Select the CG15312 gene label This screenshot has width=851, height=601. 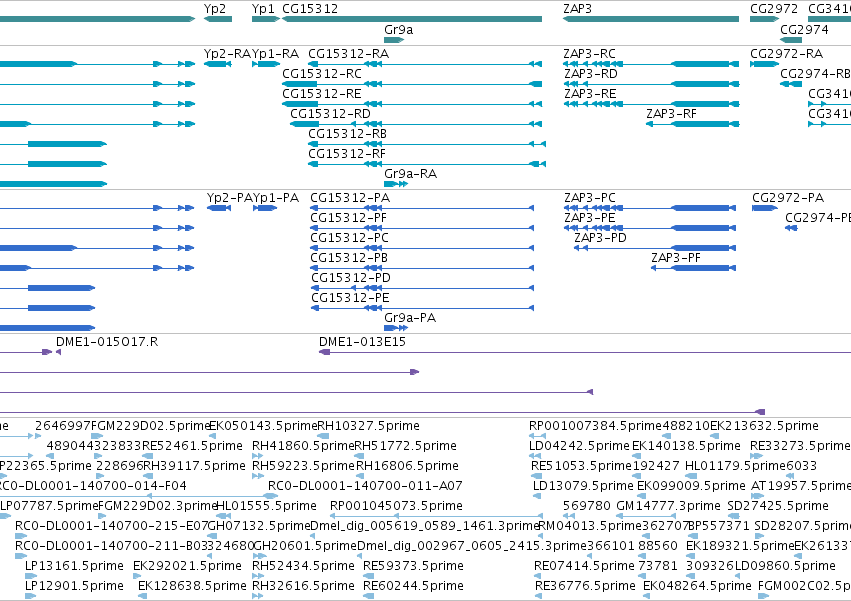[x=310, y=9]
